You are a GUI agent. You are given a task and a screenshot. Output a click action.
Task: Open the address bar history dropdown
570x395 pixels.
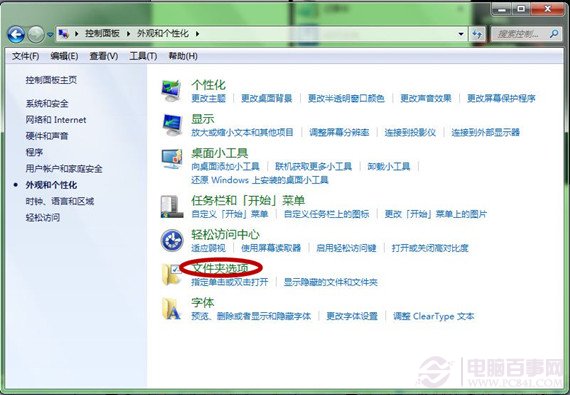coord(461,34)
